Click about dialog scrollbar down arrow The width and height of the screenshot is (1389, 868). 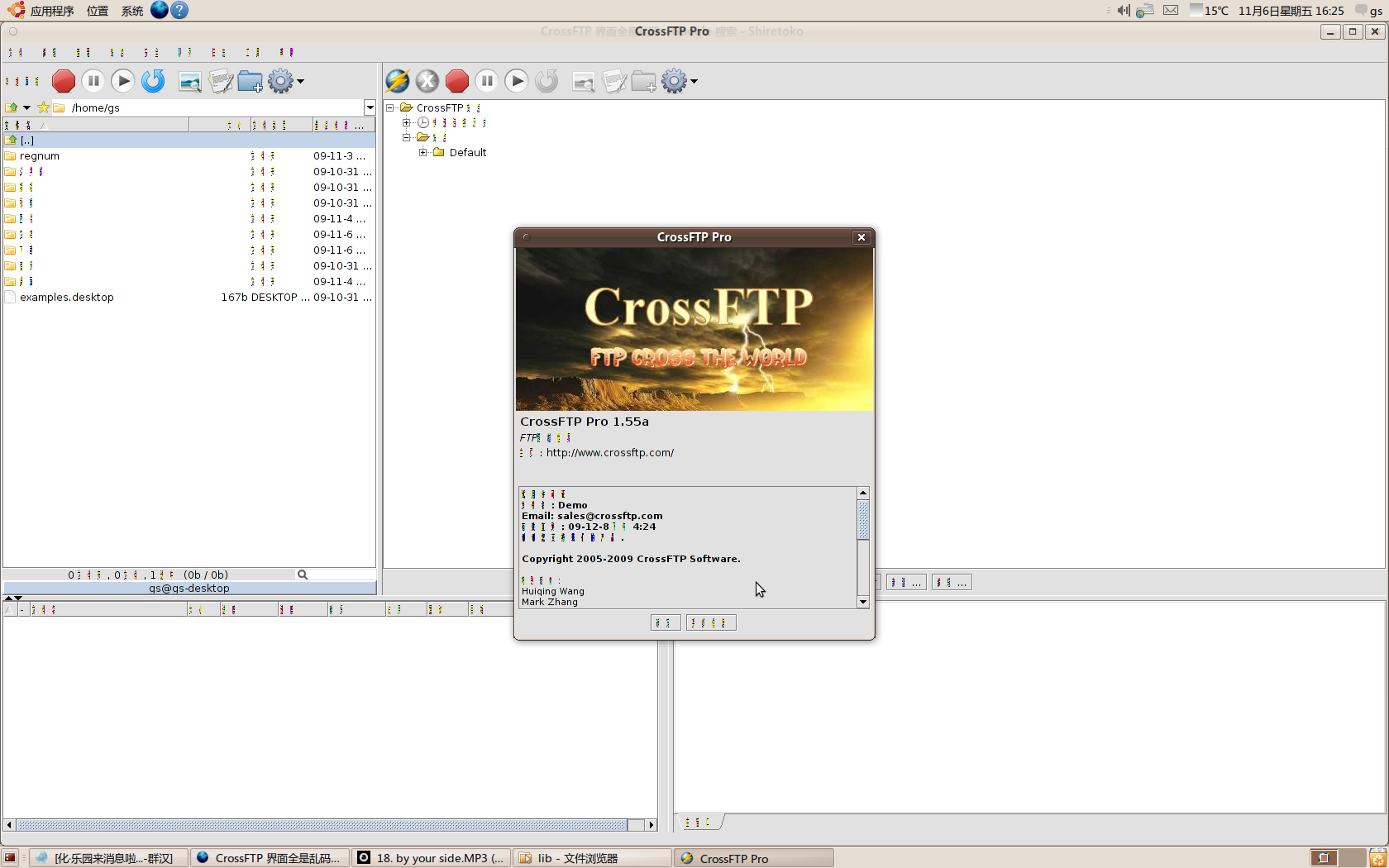863,602
